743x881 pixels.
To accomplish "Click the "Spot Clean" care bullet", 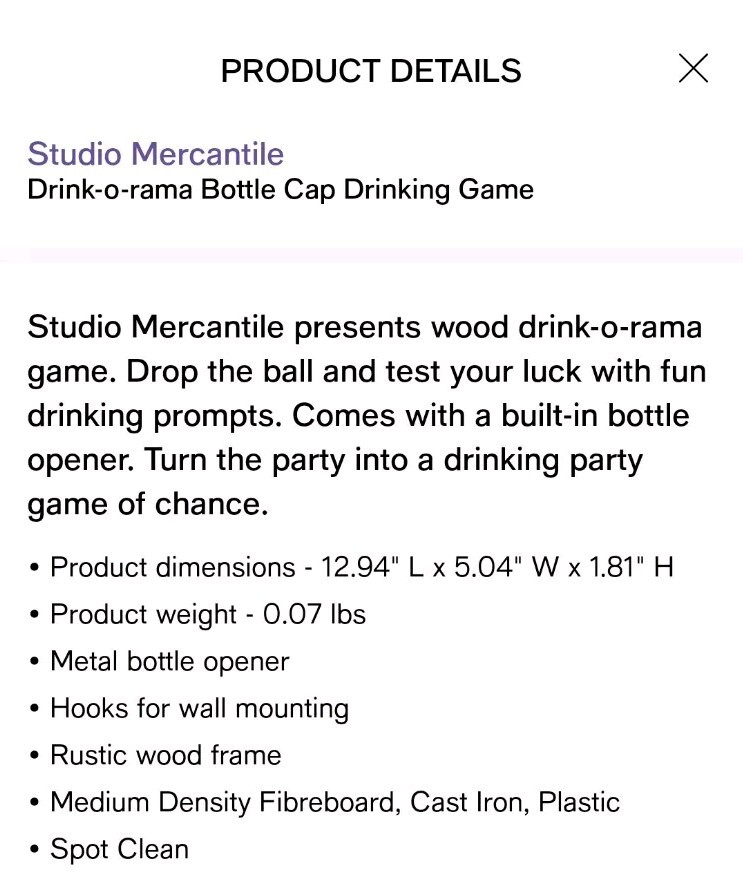I will (119, 849).
